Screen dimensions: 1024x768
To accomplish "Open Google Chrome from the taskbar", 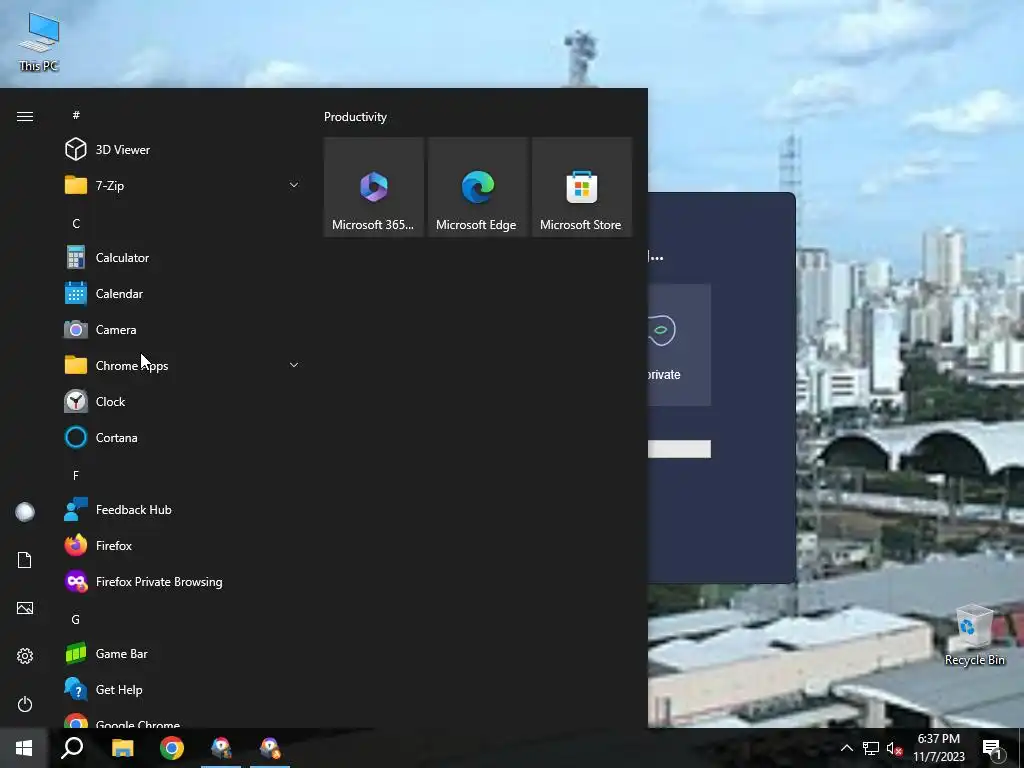I will (172, 748).
